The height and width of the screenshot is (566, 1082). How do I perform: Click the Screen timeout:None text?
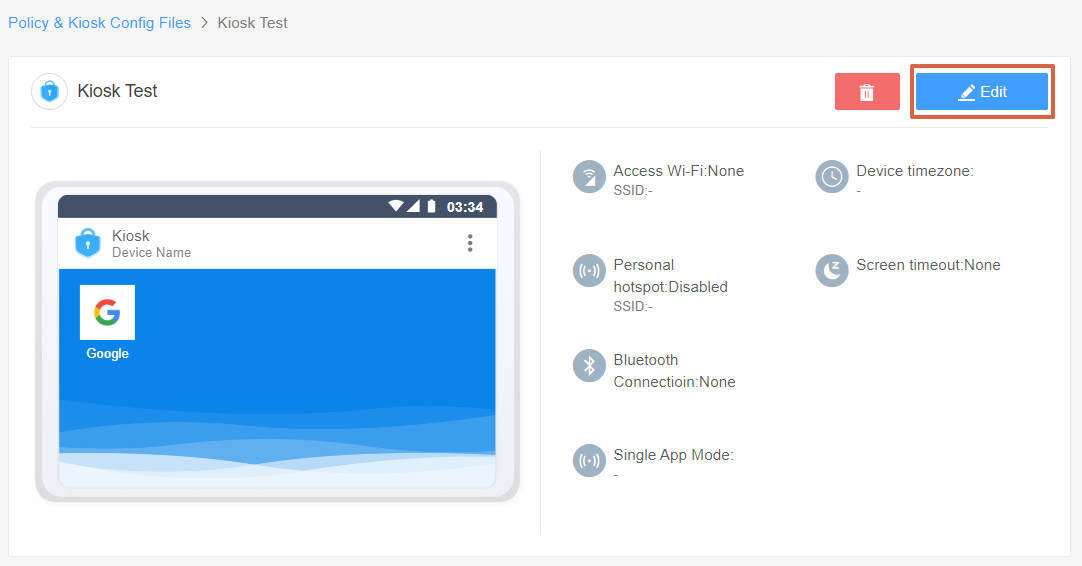[x=928, y=265]
